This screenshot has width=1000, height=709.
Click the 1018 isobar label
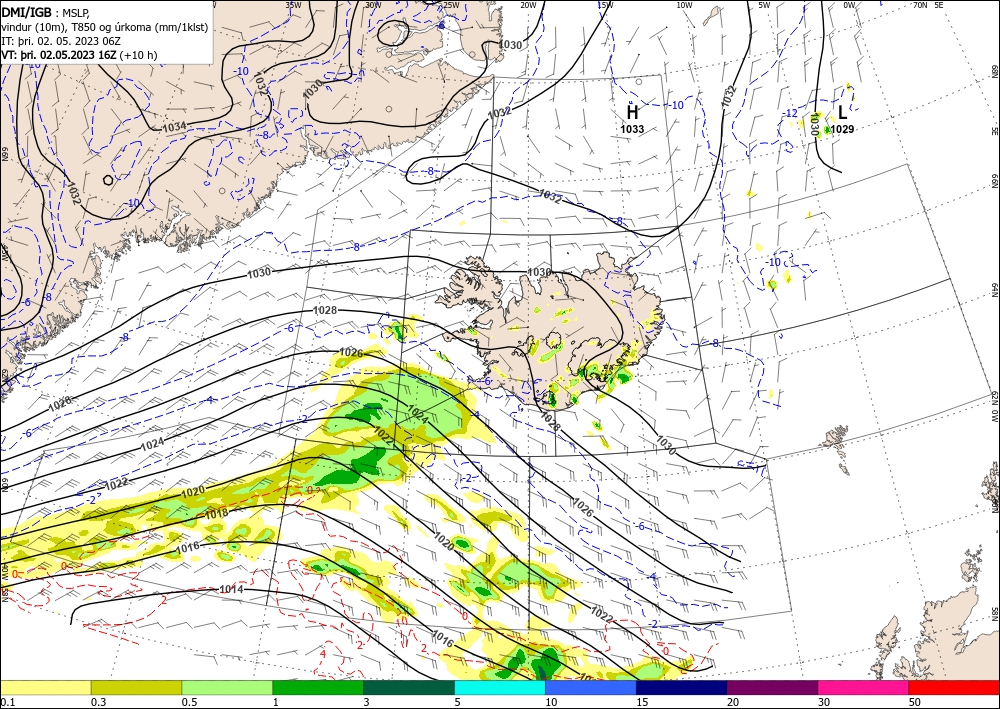pyautogui.click(x=216, y=514)
